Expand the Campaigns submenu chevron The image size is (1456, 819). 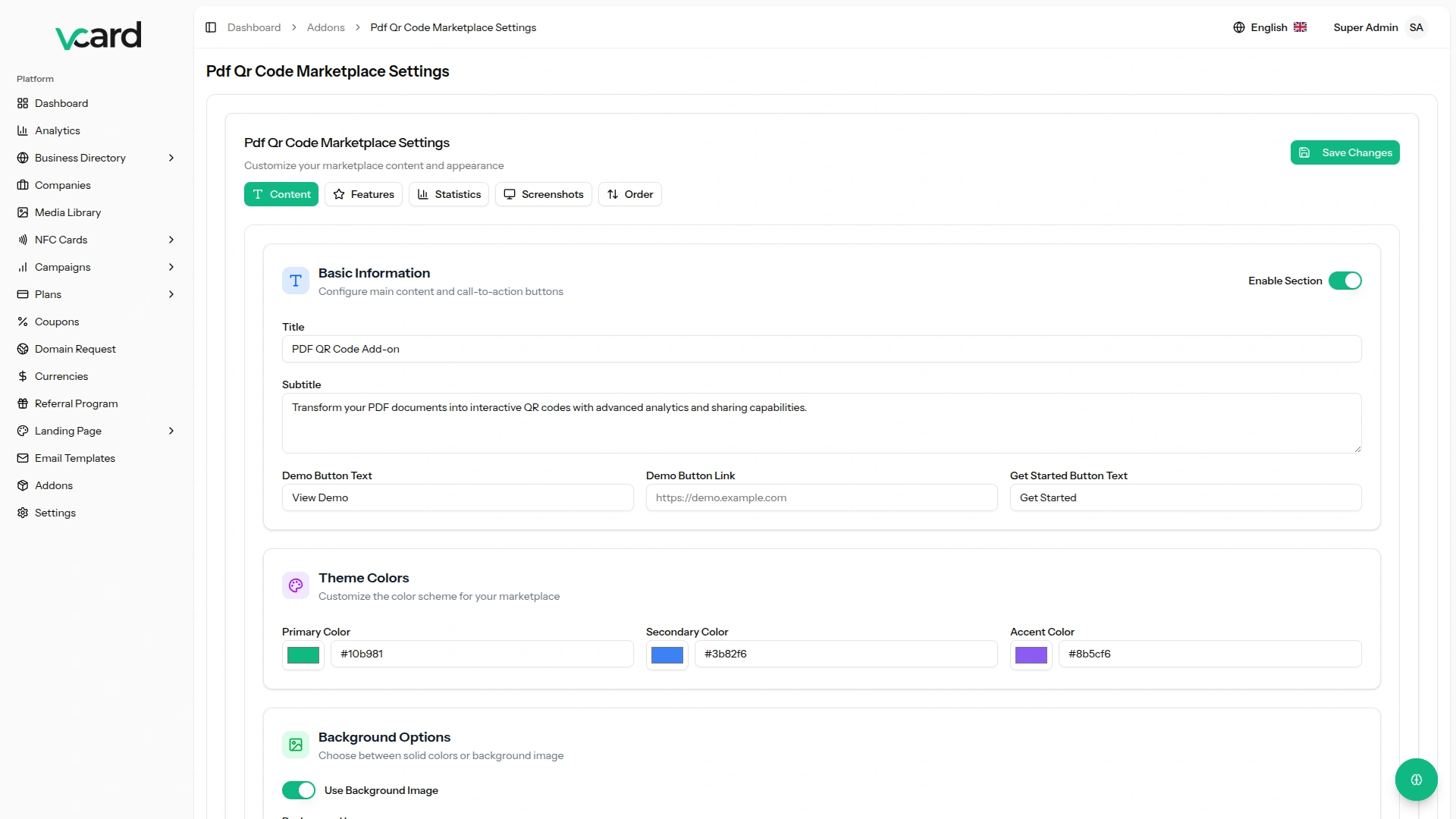(171, 267)
